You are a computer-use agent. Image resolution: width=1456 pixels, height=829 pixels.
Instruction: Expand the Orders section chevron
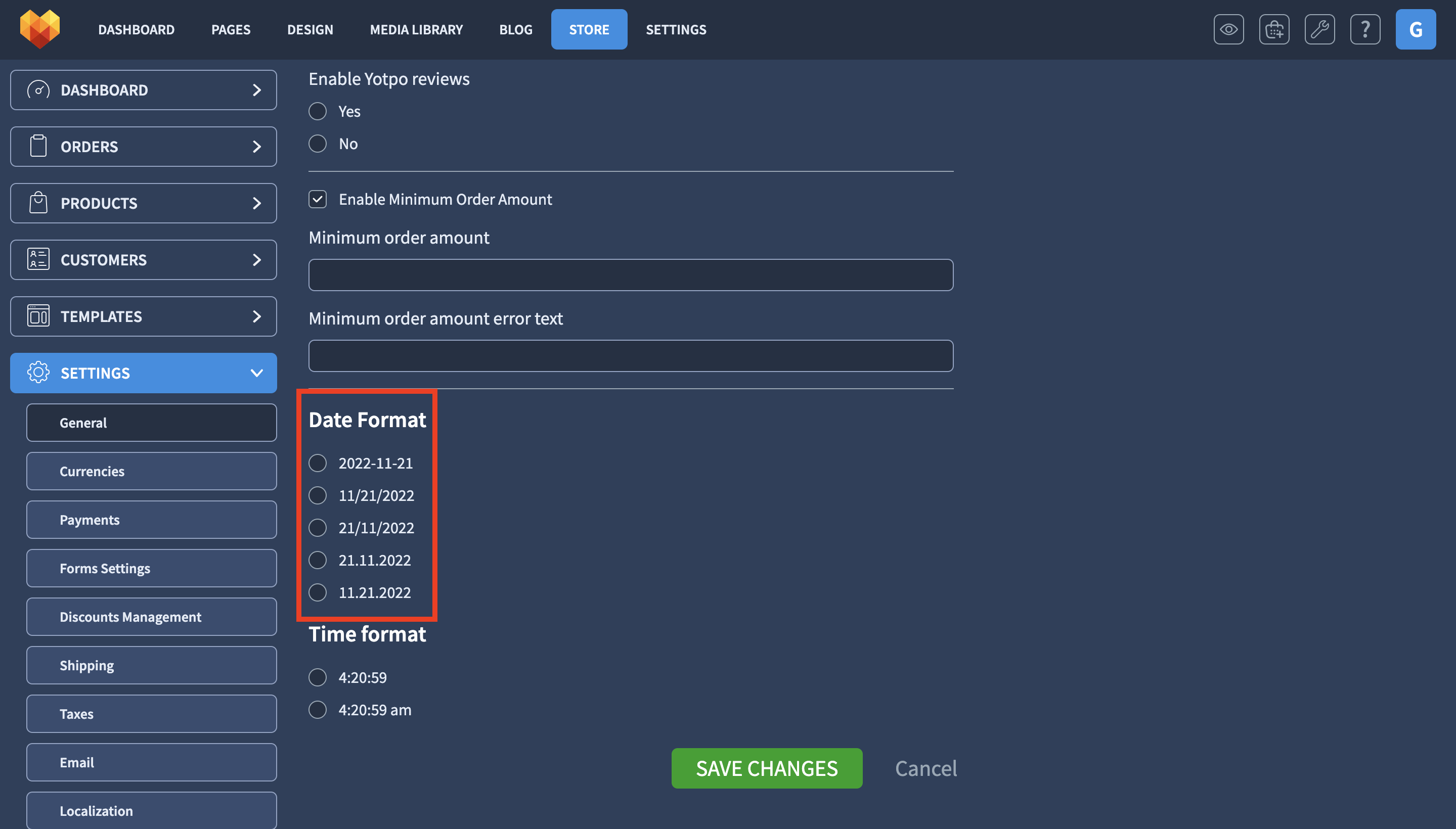257,146
